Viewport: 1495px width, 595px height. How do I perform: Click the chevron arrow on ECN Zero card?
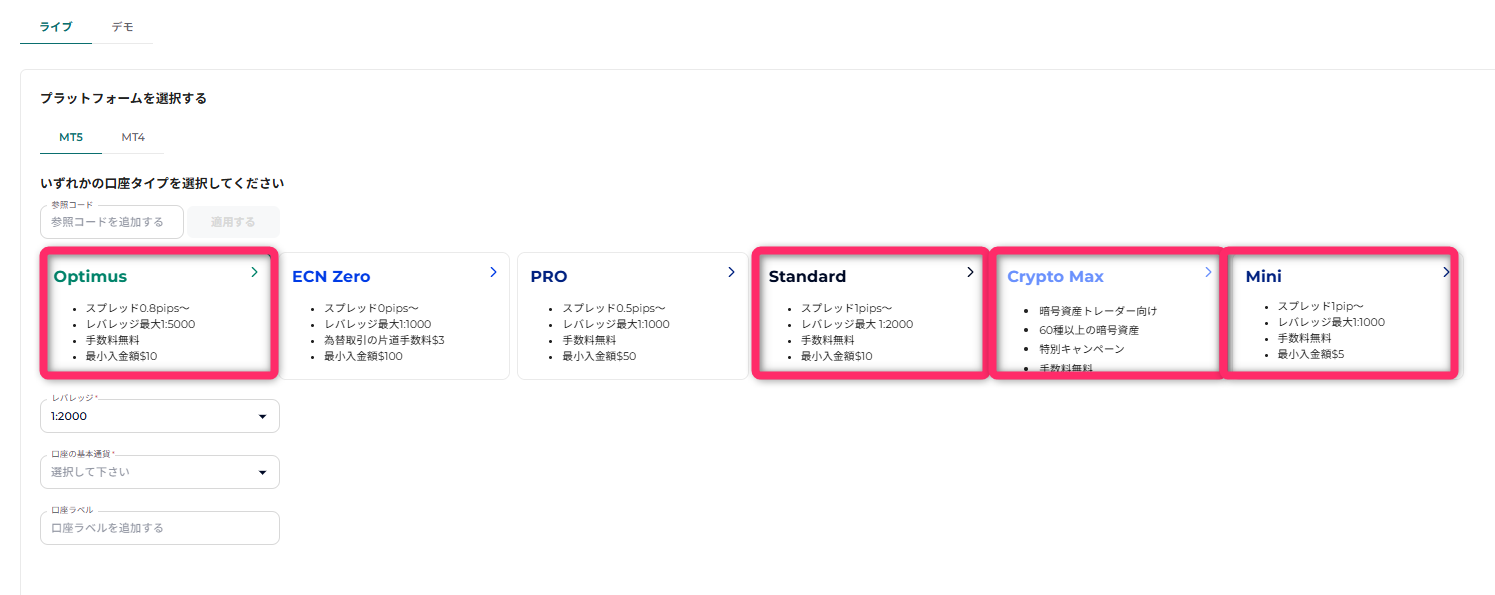click(x=493, y=271)
